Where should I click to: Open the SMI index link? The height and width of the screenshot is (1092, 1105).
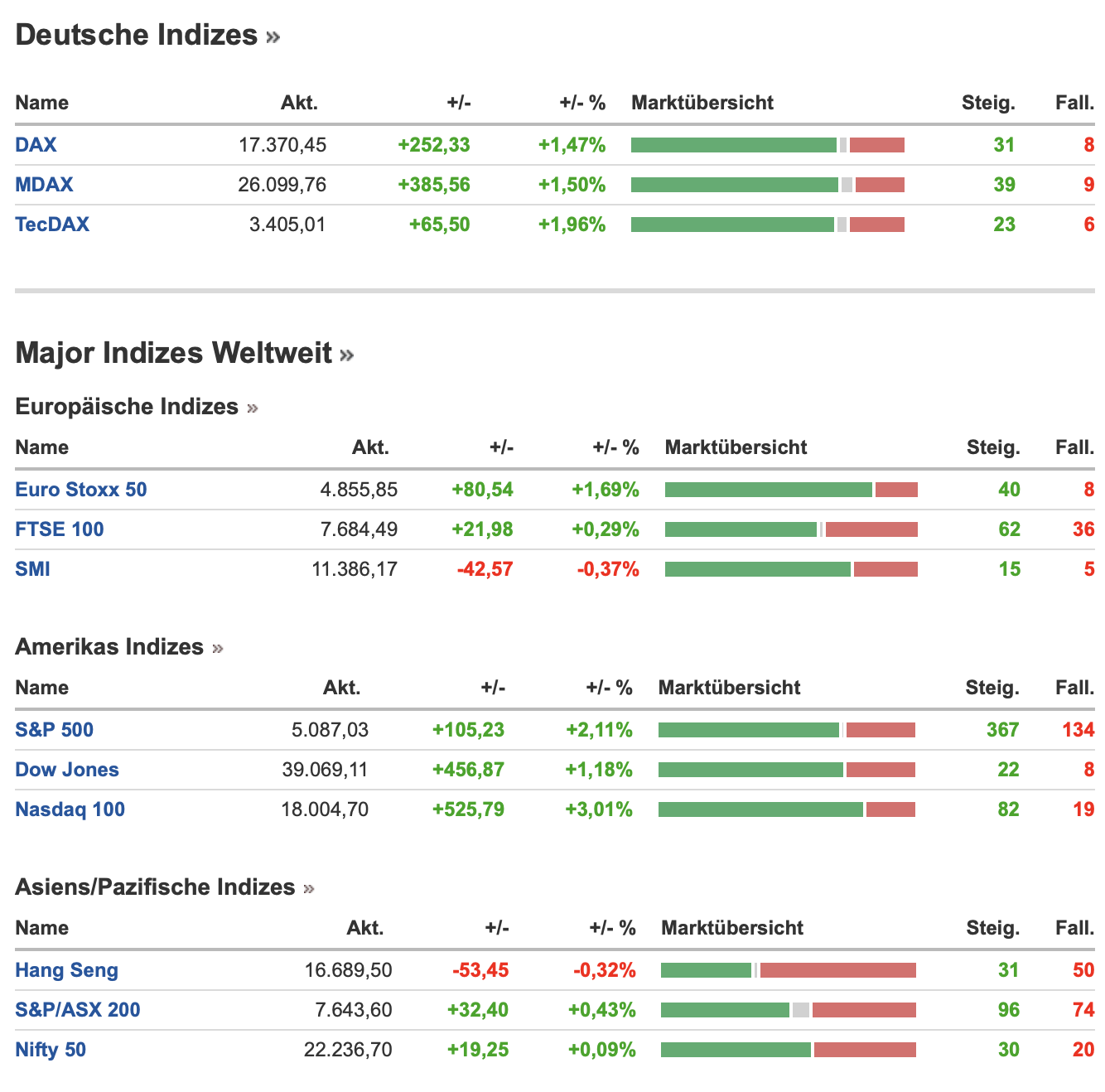[32, 569]
